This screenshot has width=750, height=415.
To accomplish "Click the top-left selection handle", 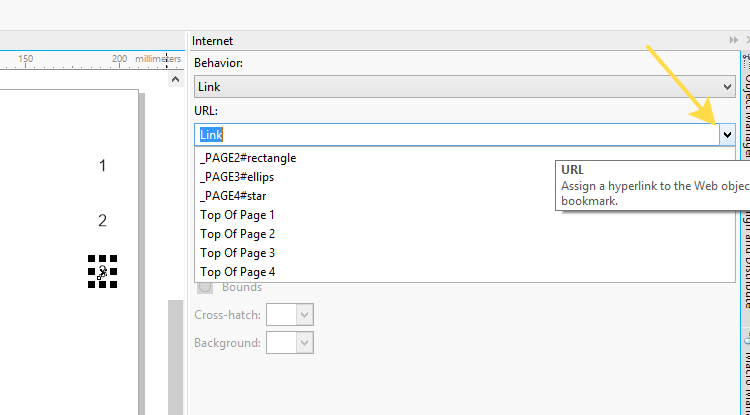I will pos(91,258).
